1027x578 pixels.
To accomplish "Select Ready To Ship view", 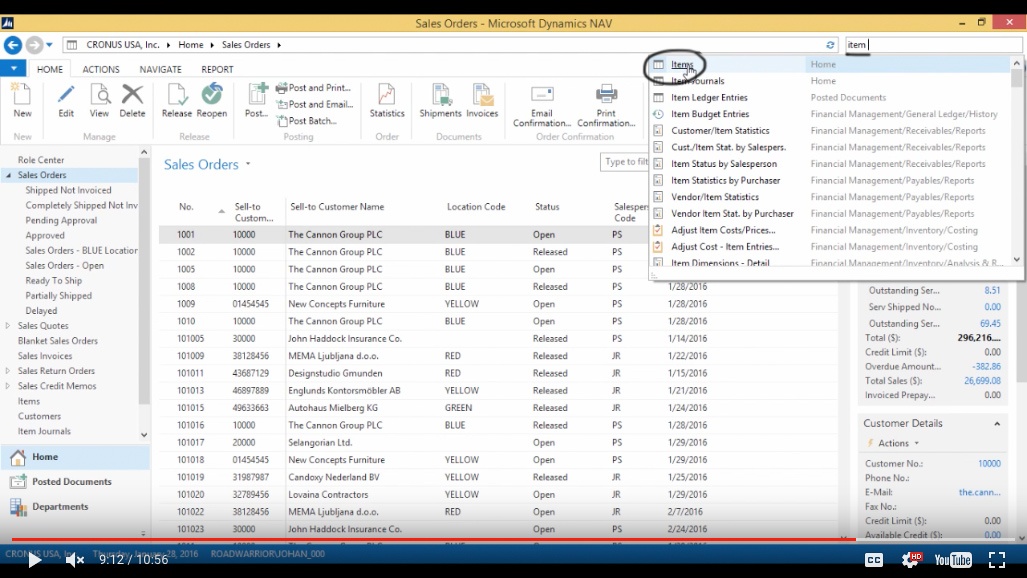I will pos(54,280).
